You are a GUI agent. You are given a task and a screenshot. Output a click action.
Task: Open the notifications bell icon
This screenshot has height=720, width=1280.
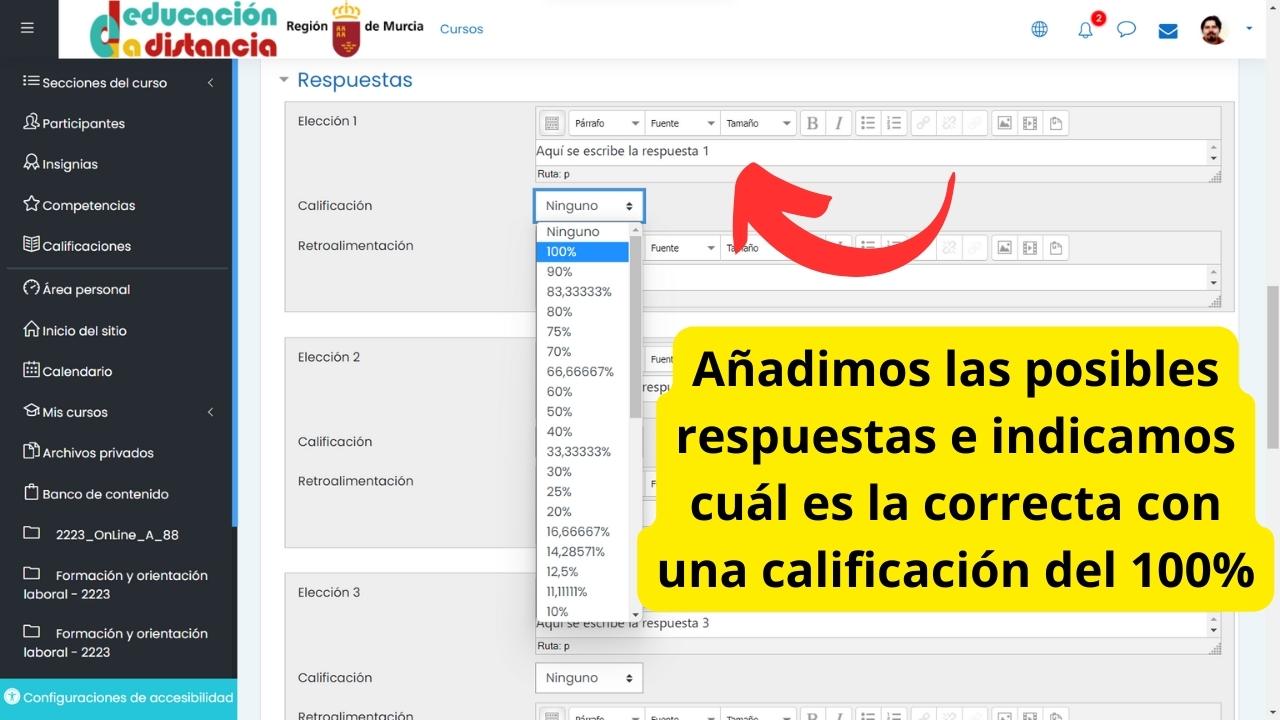[x=1085, y=29]
